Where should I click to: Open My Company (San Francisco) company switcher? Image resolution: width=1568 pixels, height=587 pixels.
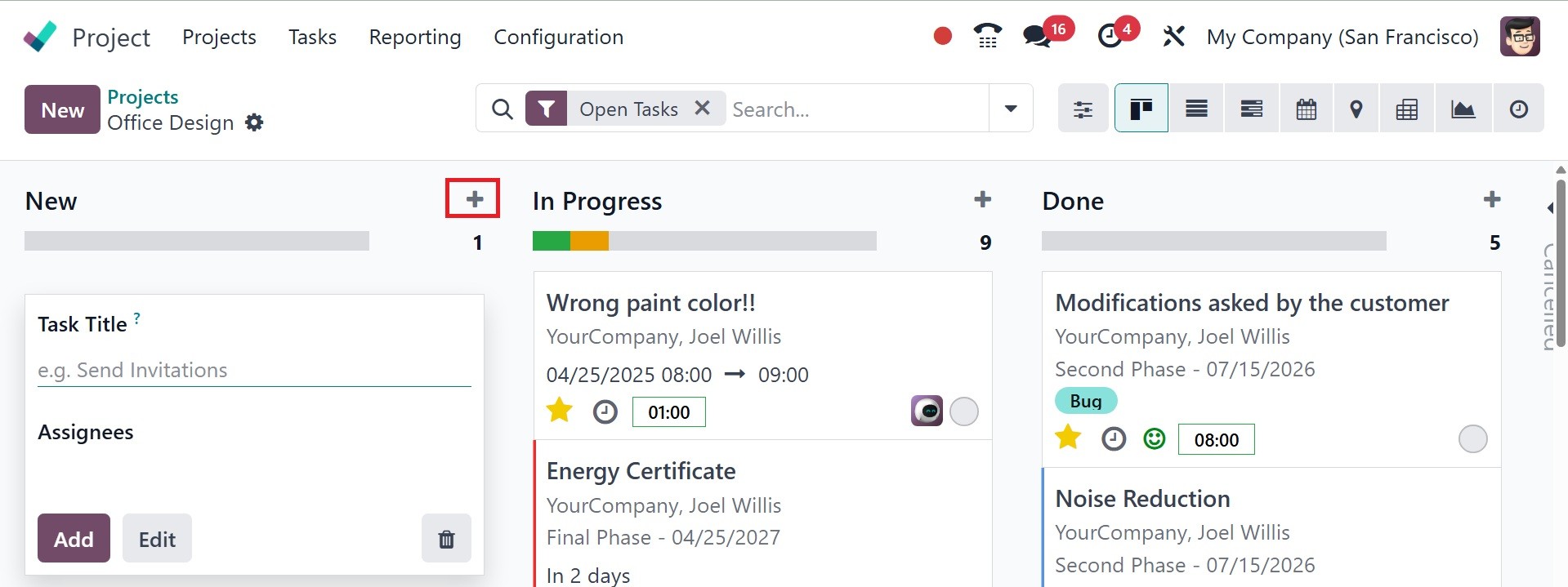pyautogui.click(x=1342, y=37)
